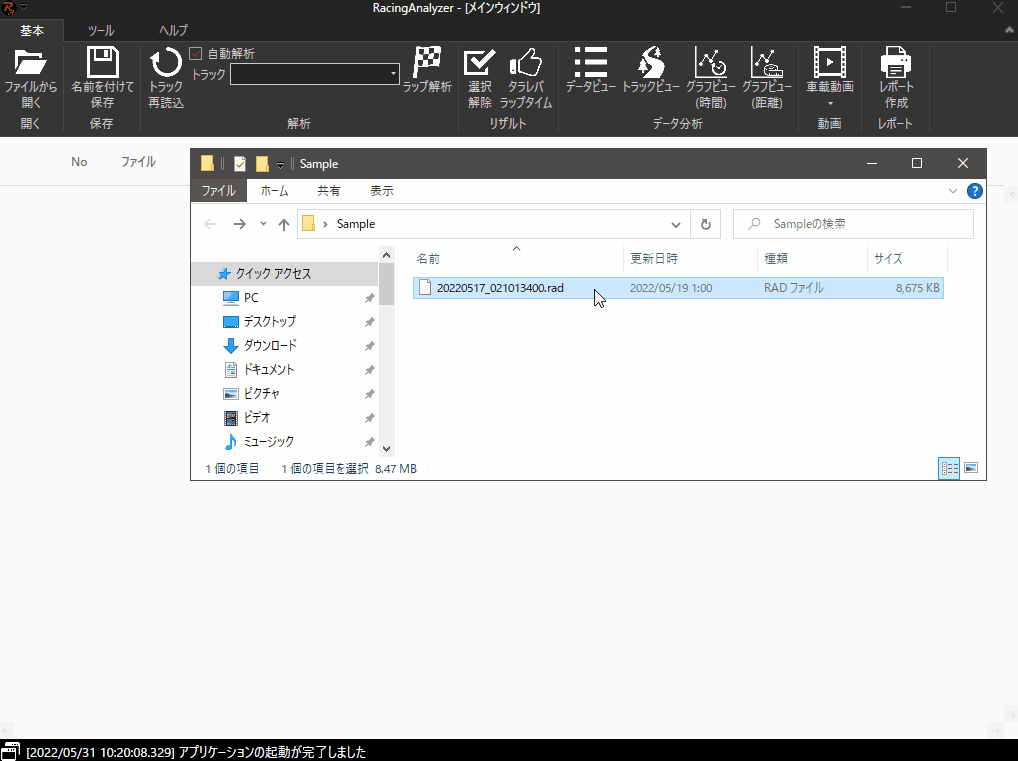1018x761 pixels.
Task: Open グラフビュー (距離) graph icon
Action: pos(766,63)
